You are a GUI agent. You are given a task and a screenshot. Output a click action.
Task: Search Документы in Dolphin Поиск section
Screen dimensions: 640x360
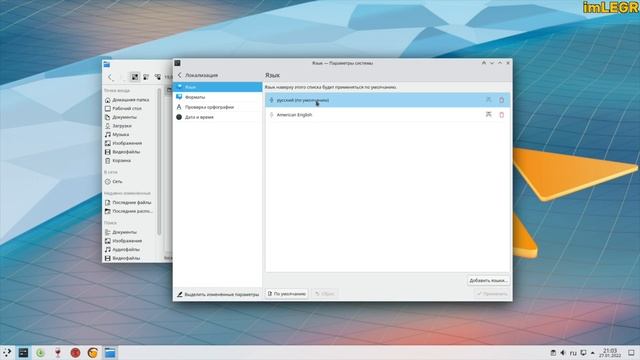coord(130,232)
